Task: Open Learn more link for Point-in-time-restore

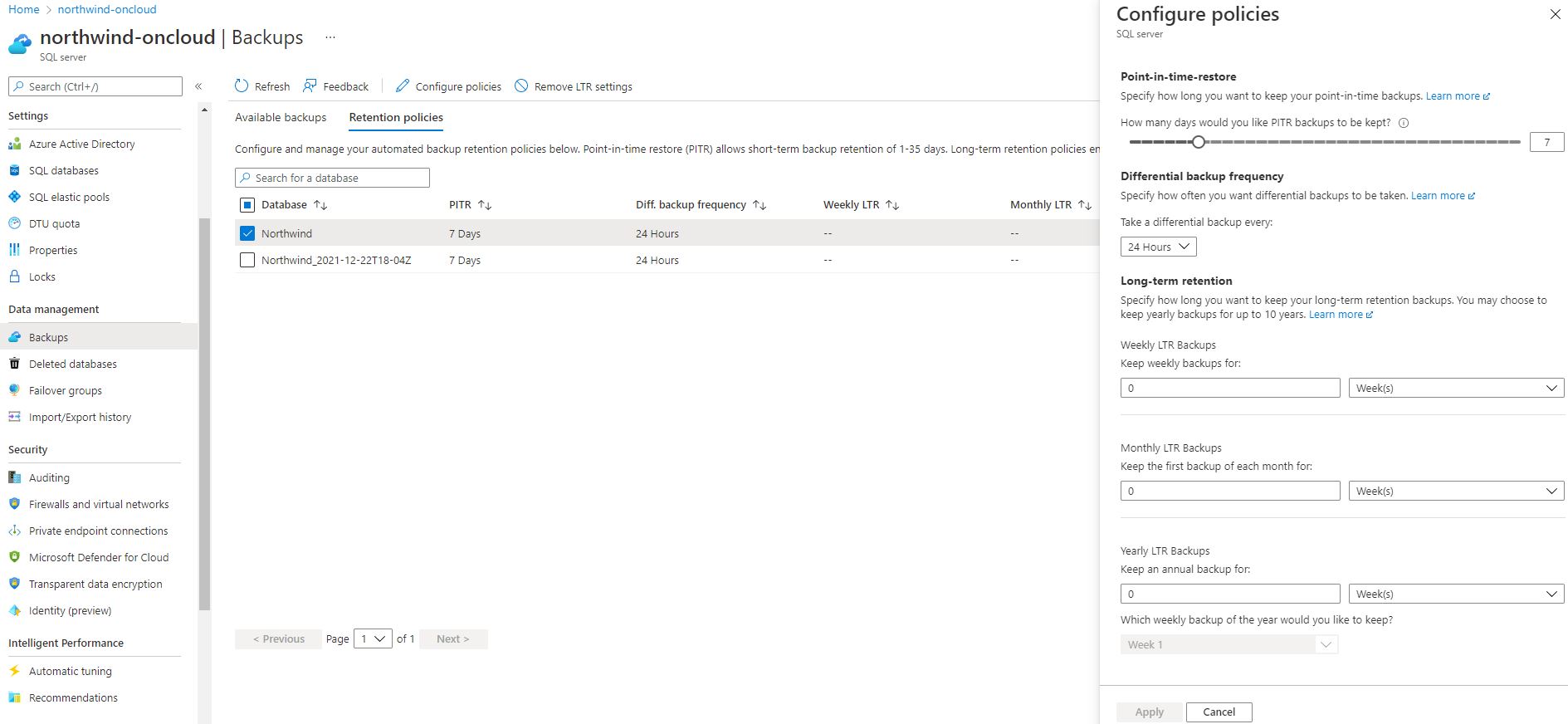Action: tap(1458, 96)
